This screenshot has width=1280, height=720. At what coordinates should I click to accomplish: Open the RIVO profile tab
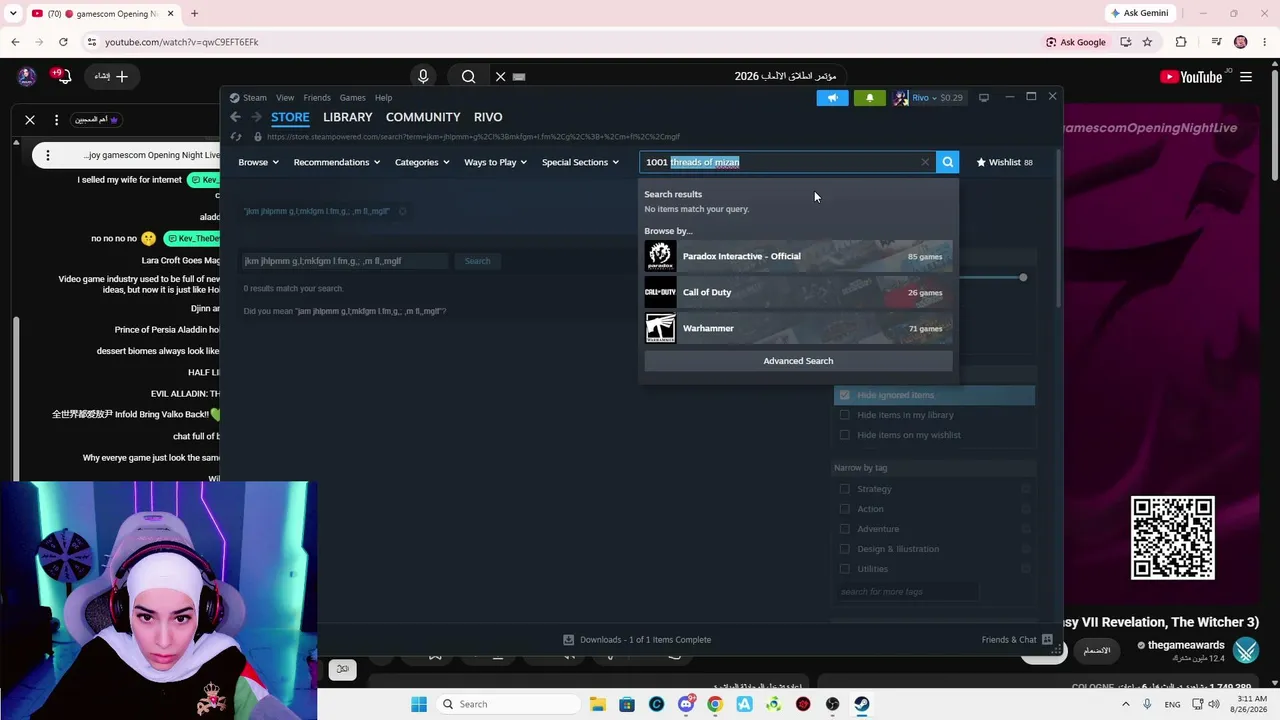[x=488, y=117]
